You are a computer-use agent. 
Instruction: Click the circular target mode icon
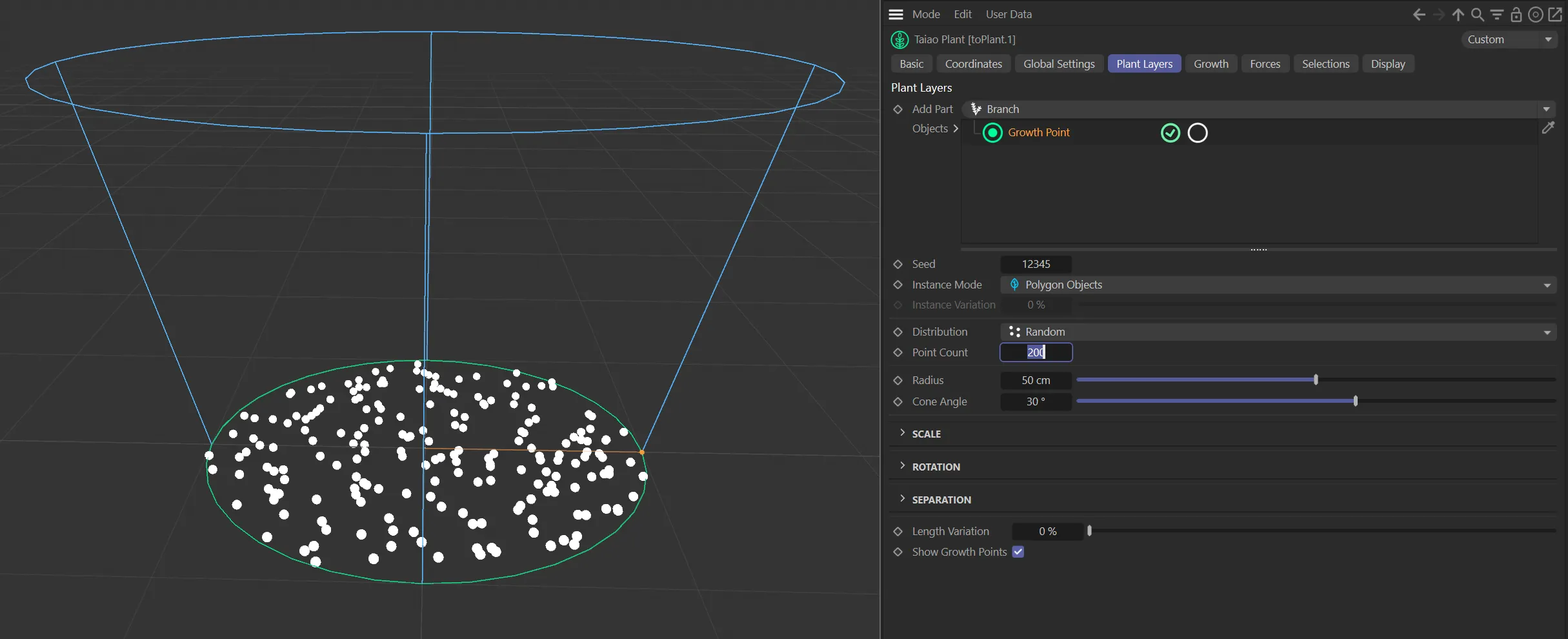[1536, 14]
